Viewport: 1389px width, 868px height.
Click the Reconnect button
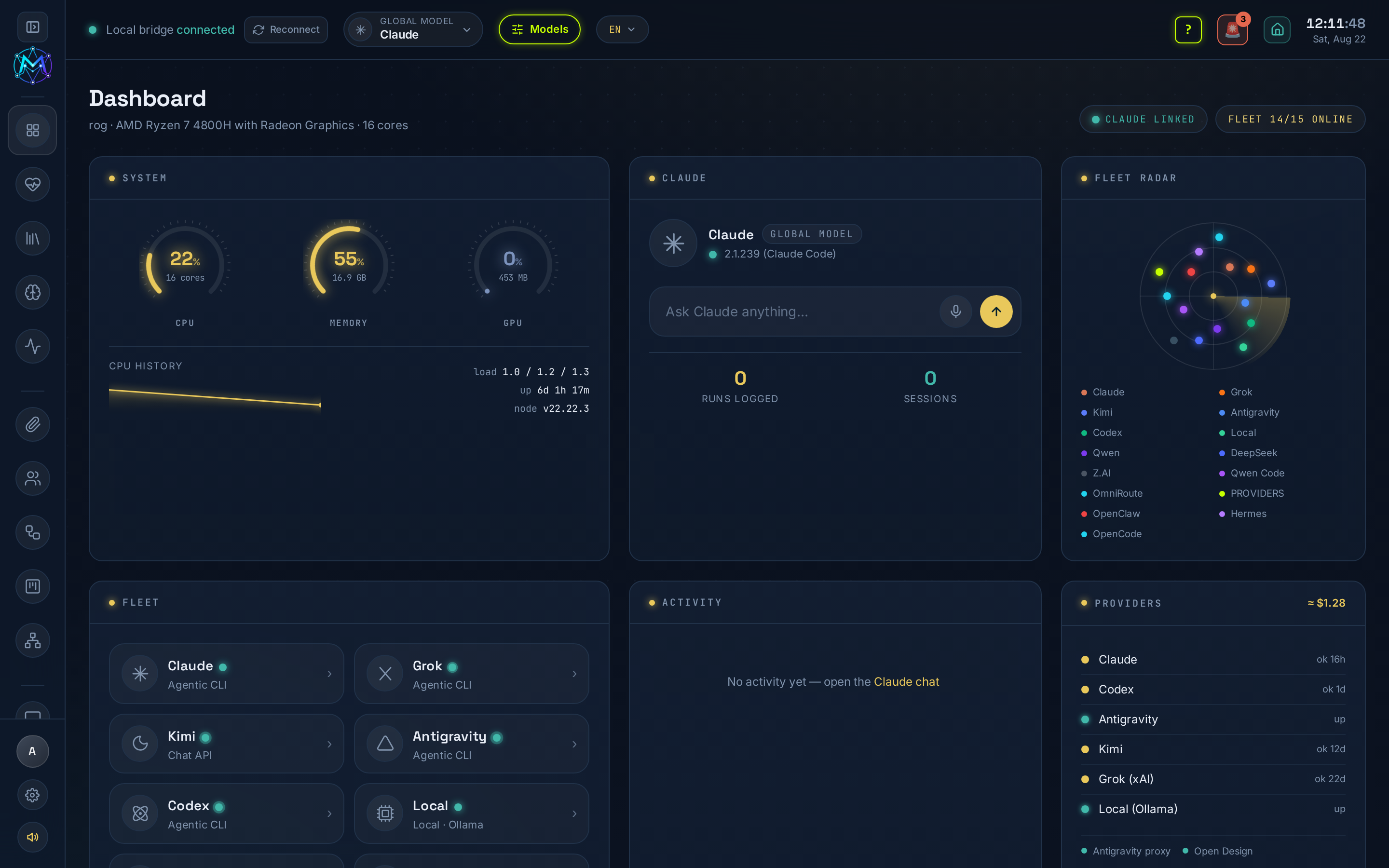point(286,29)
